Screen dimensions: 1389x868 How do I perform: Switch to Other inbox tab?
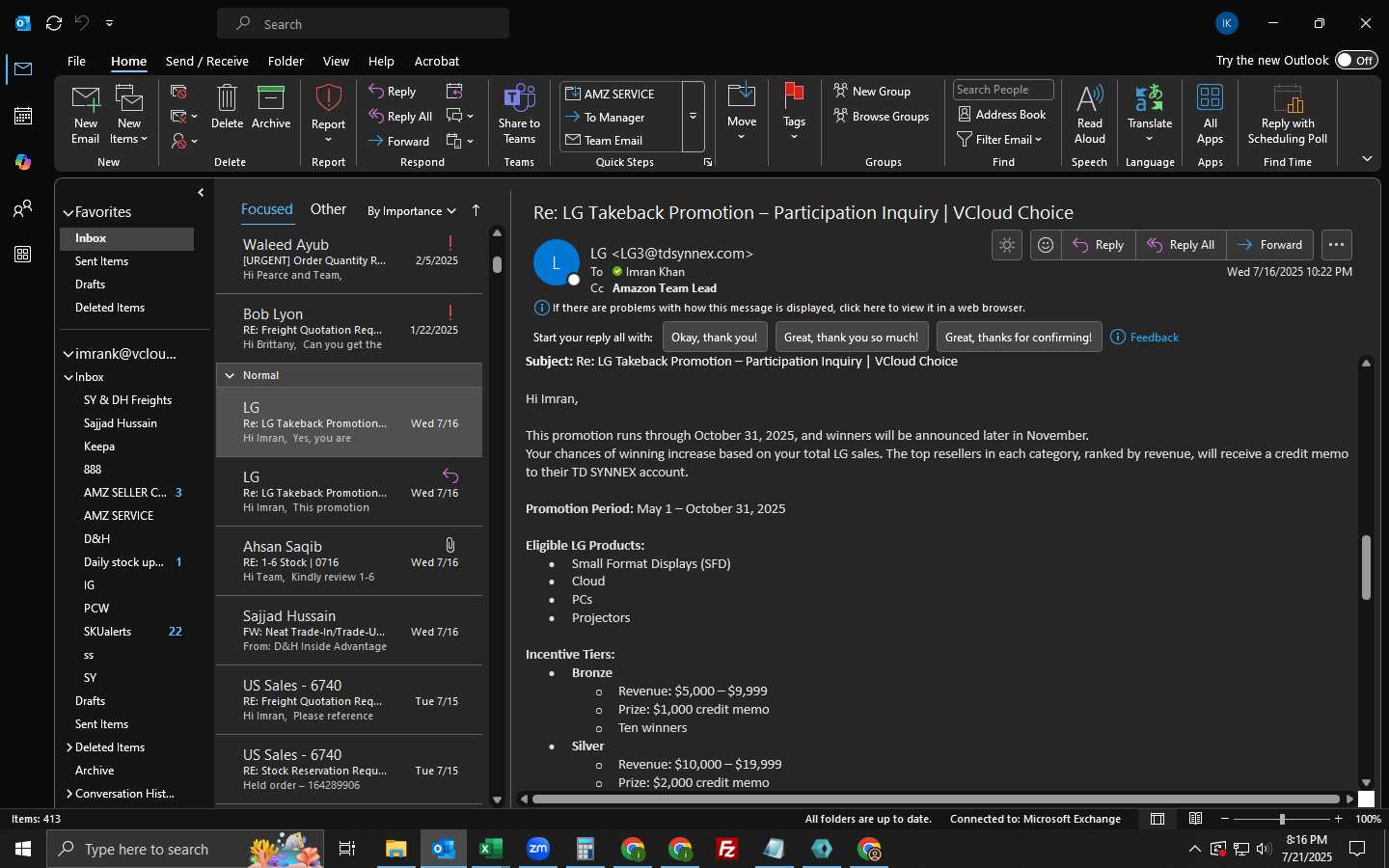328,209
